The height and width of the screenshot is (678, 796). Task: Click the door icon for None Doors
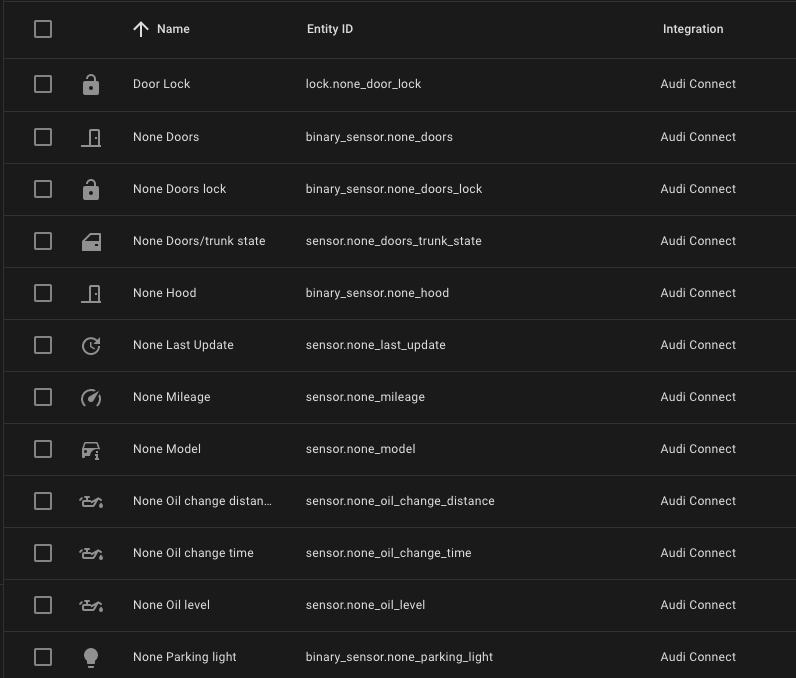pos(91,138)
